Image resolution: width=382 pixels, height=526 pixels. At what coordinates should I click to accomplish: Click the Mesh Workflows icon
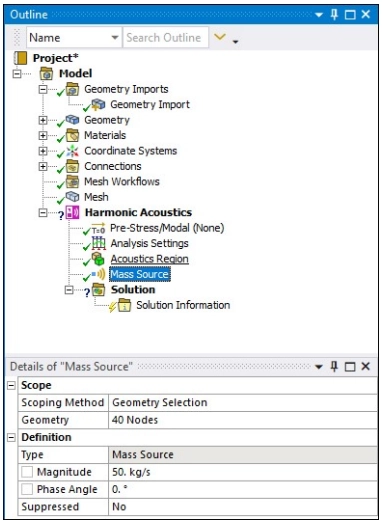[72, 181]
